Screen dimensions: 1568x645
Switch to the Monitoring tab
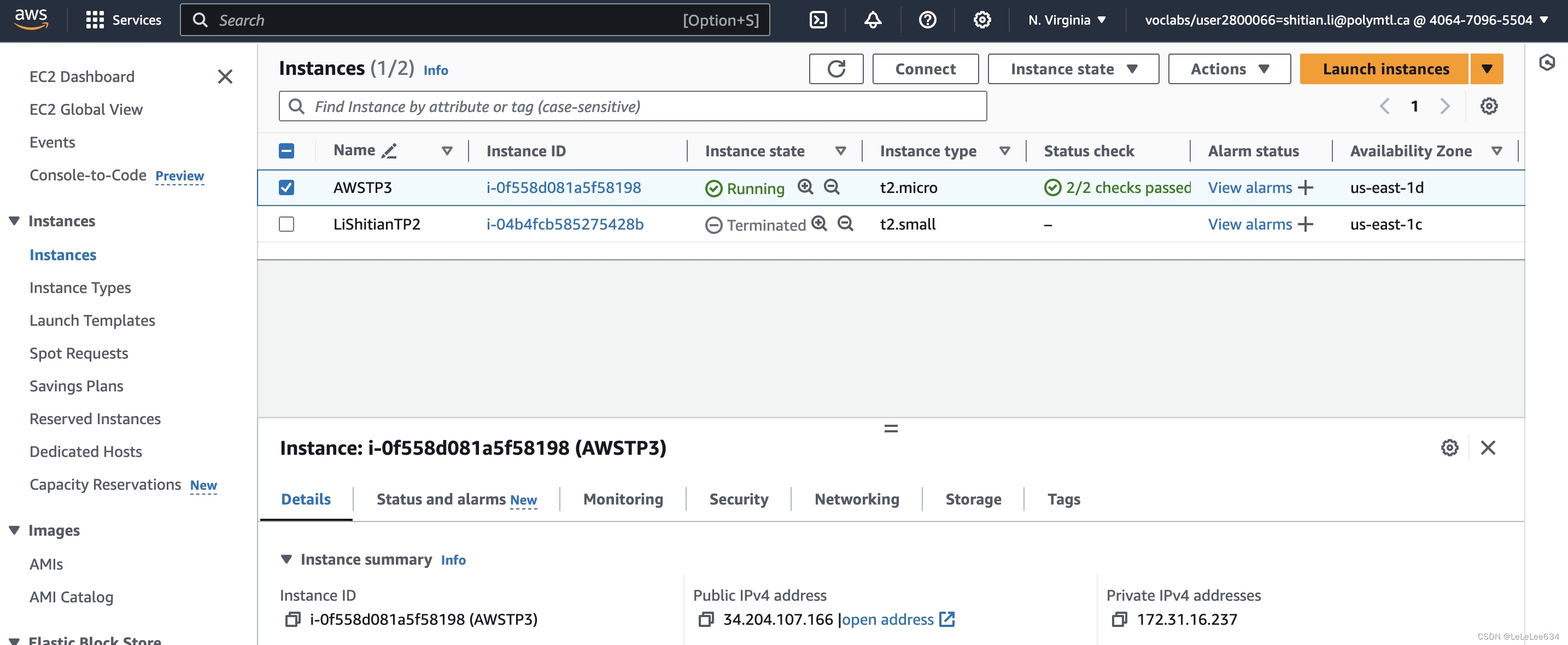point(623,499)
